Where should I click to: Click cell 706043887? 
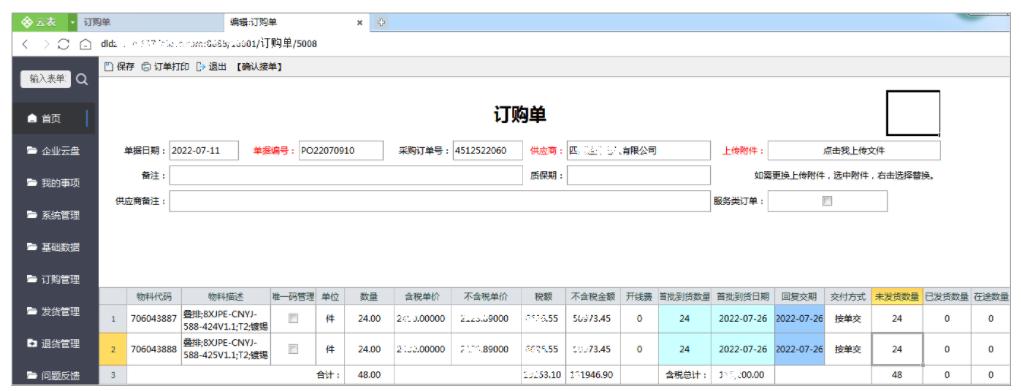coord(154,319)
